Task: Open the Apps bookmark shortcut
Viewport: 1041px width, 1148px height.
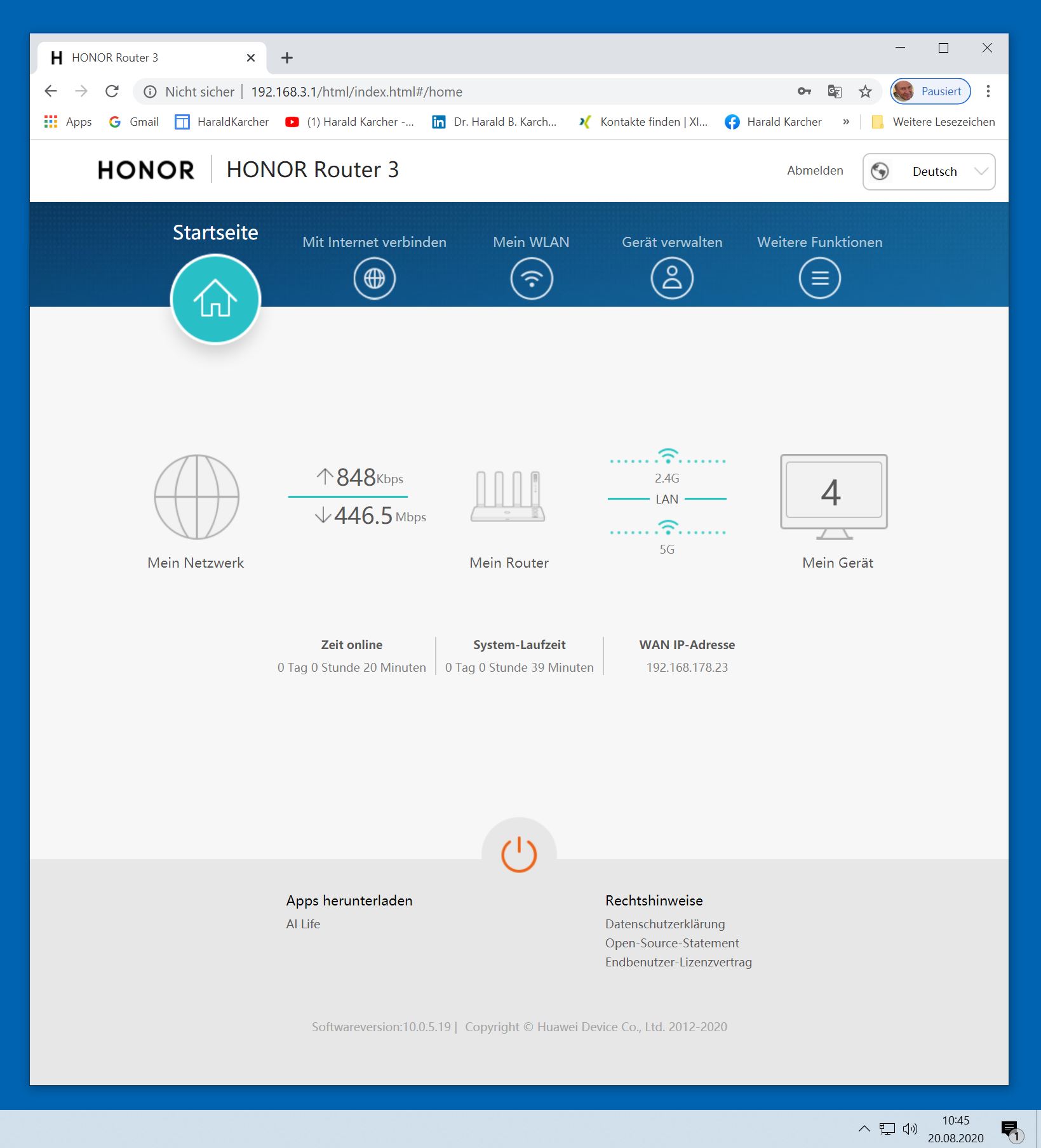Action: click(68, 122)
